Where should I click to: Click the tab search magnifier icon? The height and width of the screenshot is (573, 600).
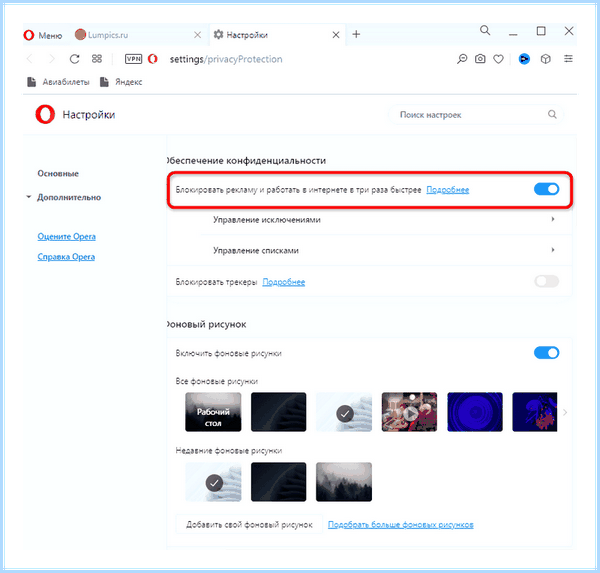point(485,30)
